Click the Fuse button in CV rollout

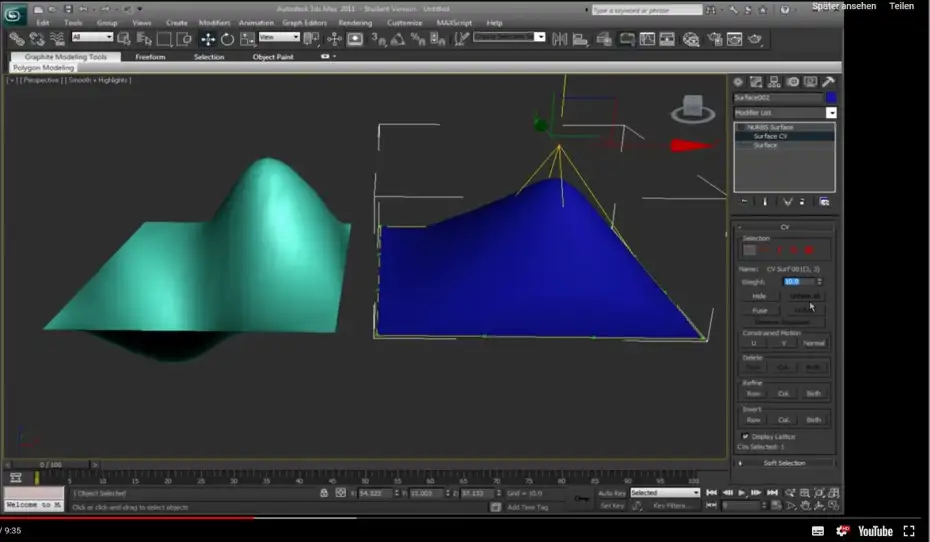759,310
